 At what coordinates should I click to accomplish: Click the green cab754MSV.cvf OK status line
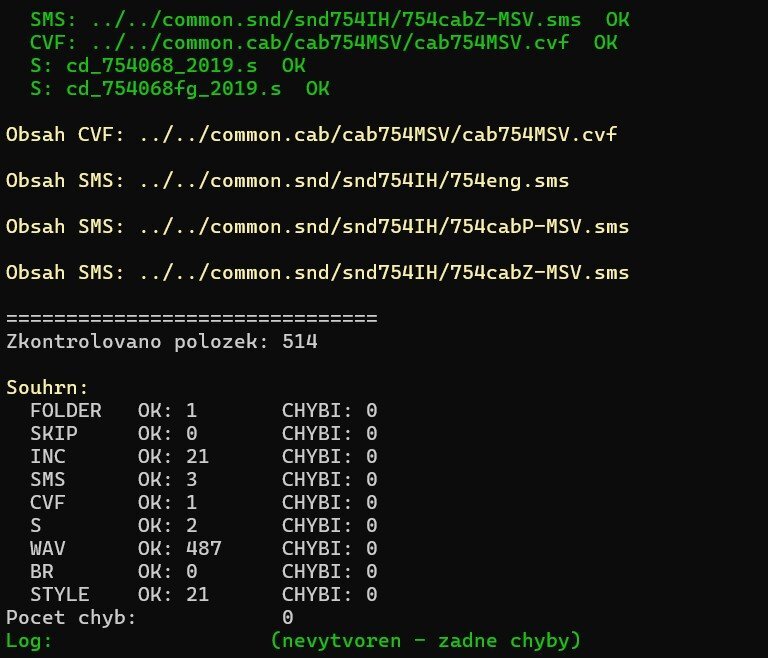click(x=324, y=42)
